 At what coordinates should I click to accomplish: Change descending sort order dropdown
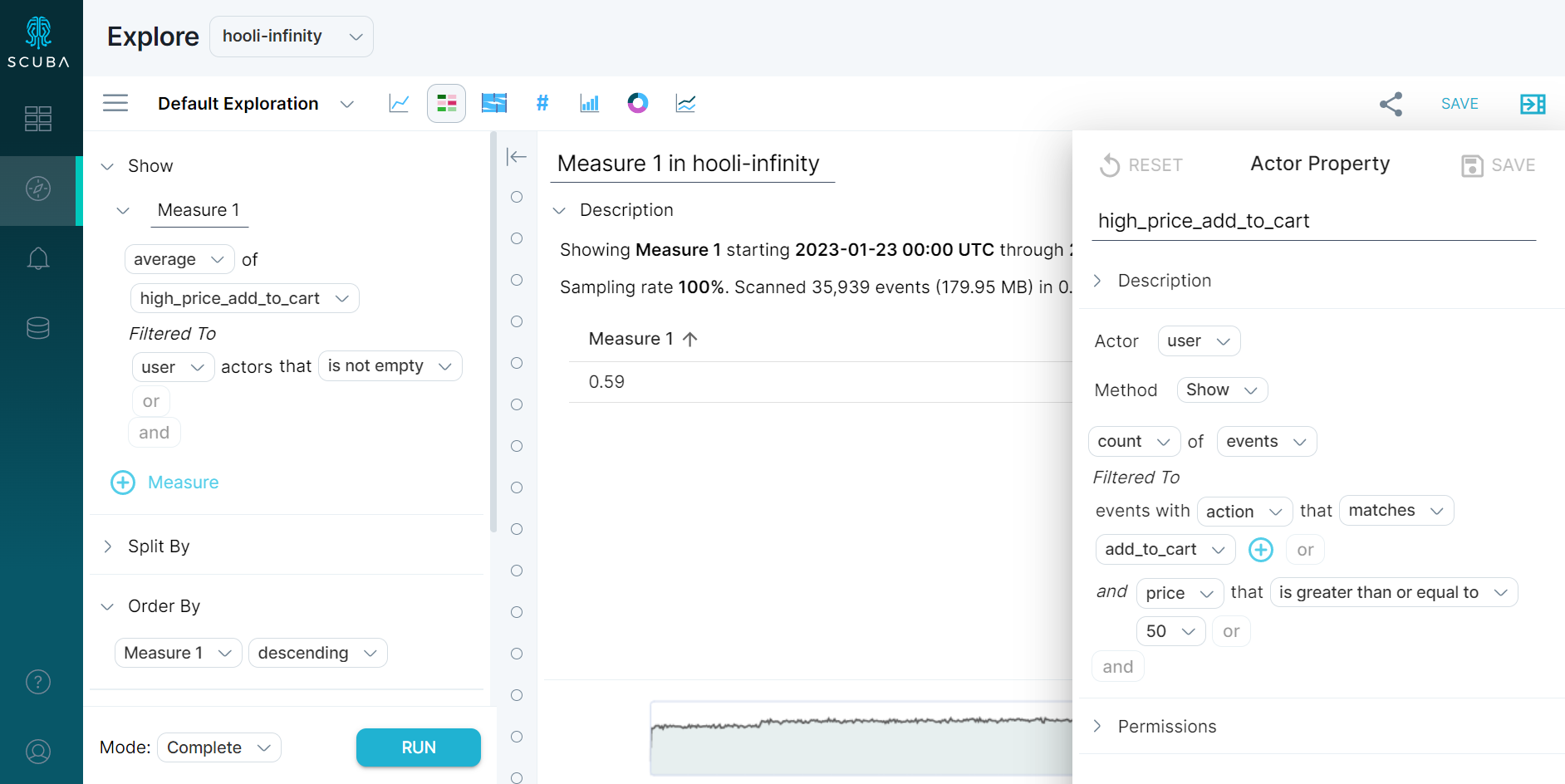(x=318, y=653)
